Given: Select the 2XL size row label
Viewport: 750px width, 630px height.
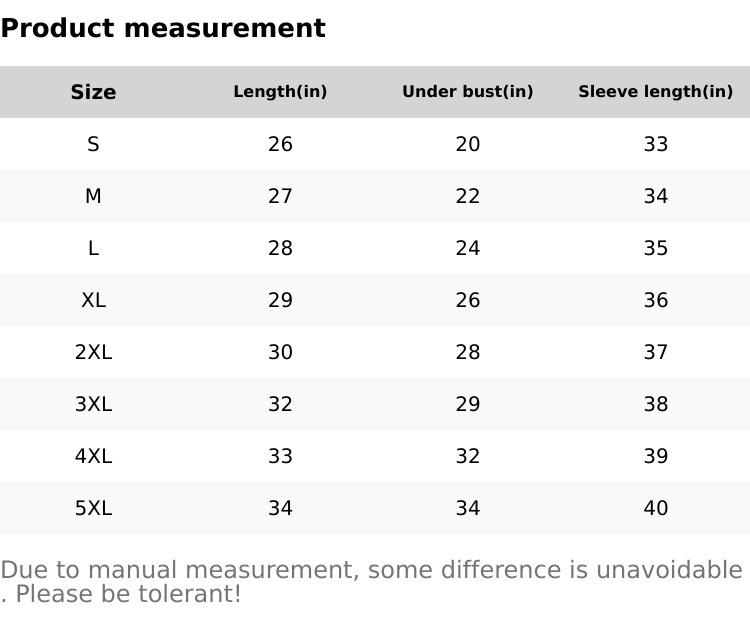Looking at the screenshot, I should click(93, 352).
